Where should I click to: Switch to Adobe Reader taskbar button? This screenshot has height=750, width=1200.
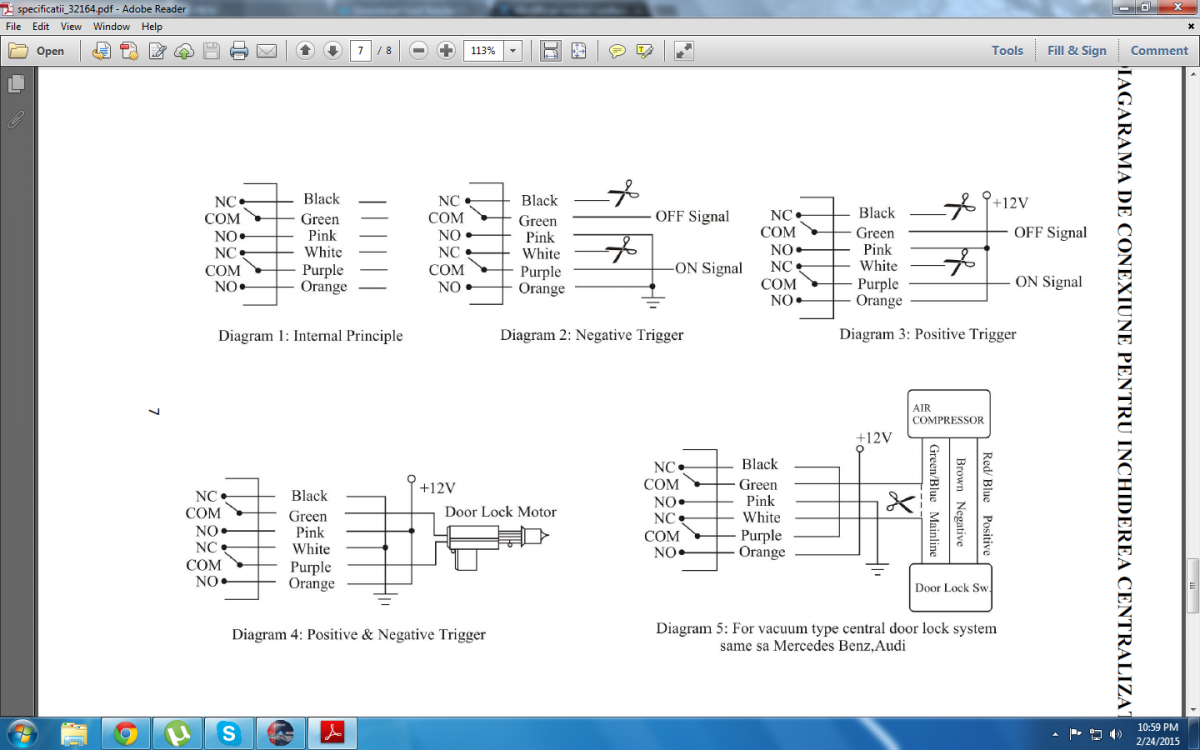click(334, 734)
